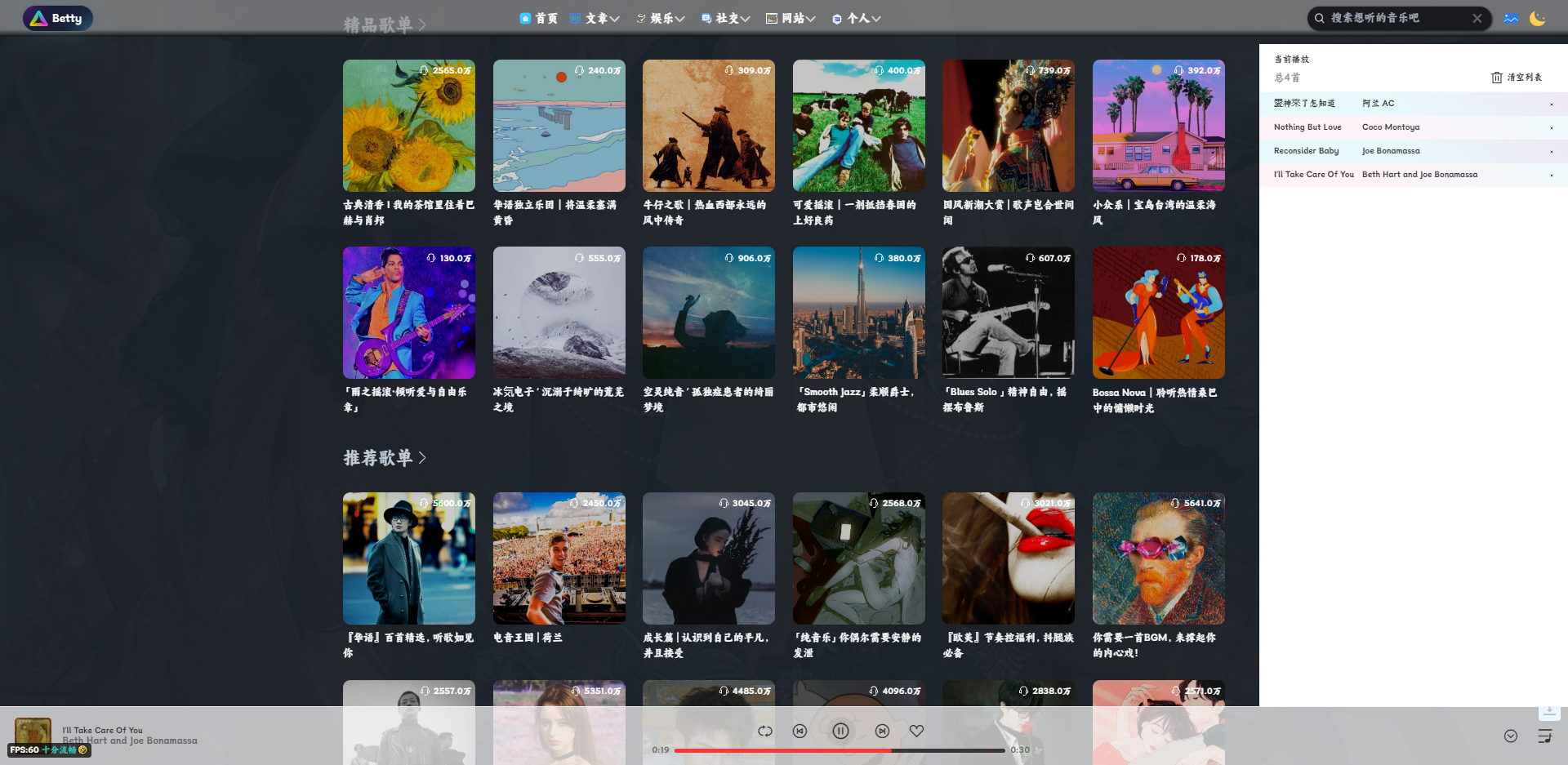Image resolution: width=1568 pixels, height=765 pixels.
Task: Open the Blues Solo playlist cover
Action: tap(1009, 313)
